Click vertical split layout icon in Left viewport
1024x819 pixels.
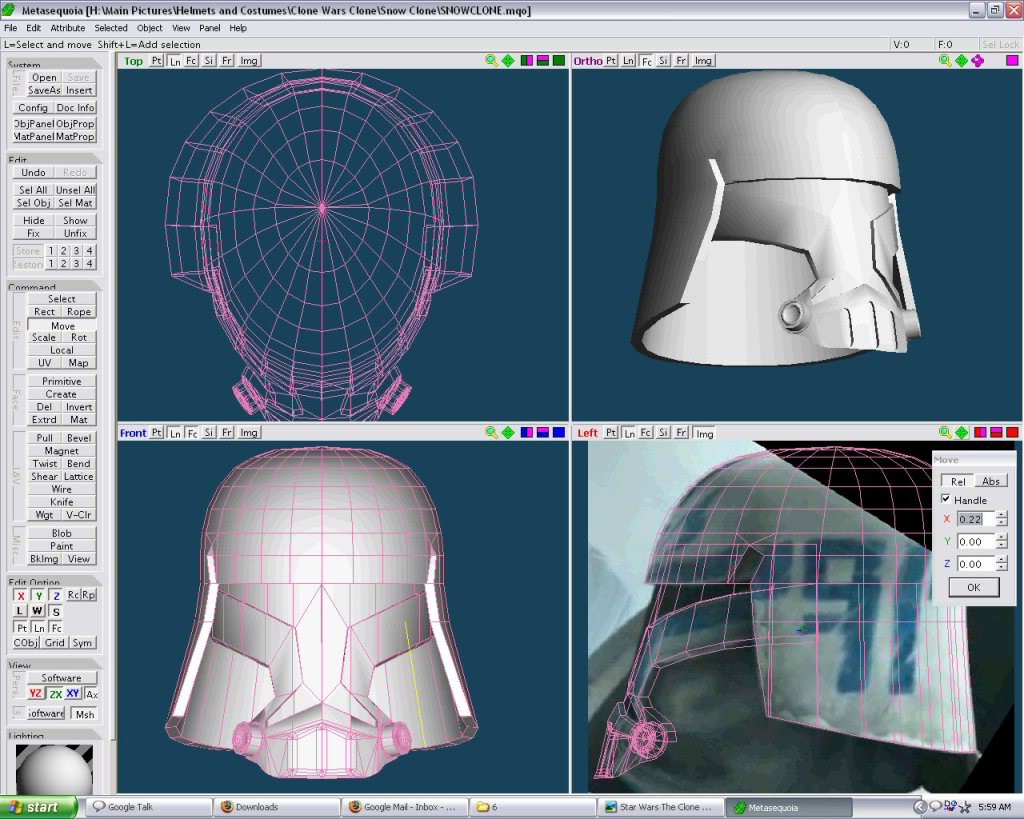(980, 432)
